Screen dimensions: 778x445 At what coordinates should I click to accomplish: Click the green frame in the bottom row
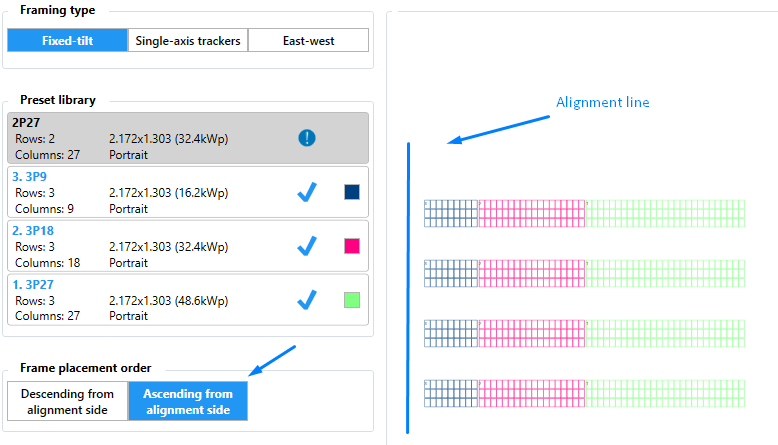click(665, 393)
